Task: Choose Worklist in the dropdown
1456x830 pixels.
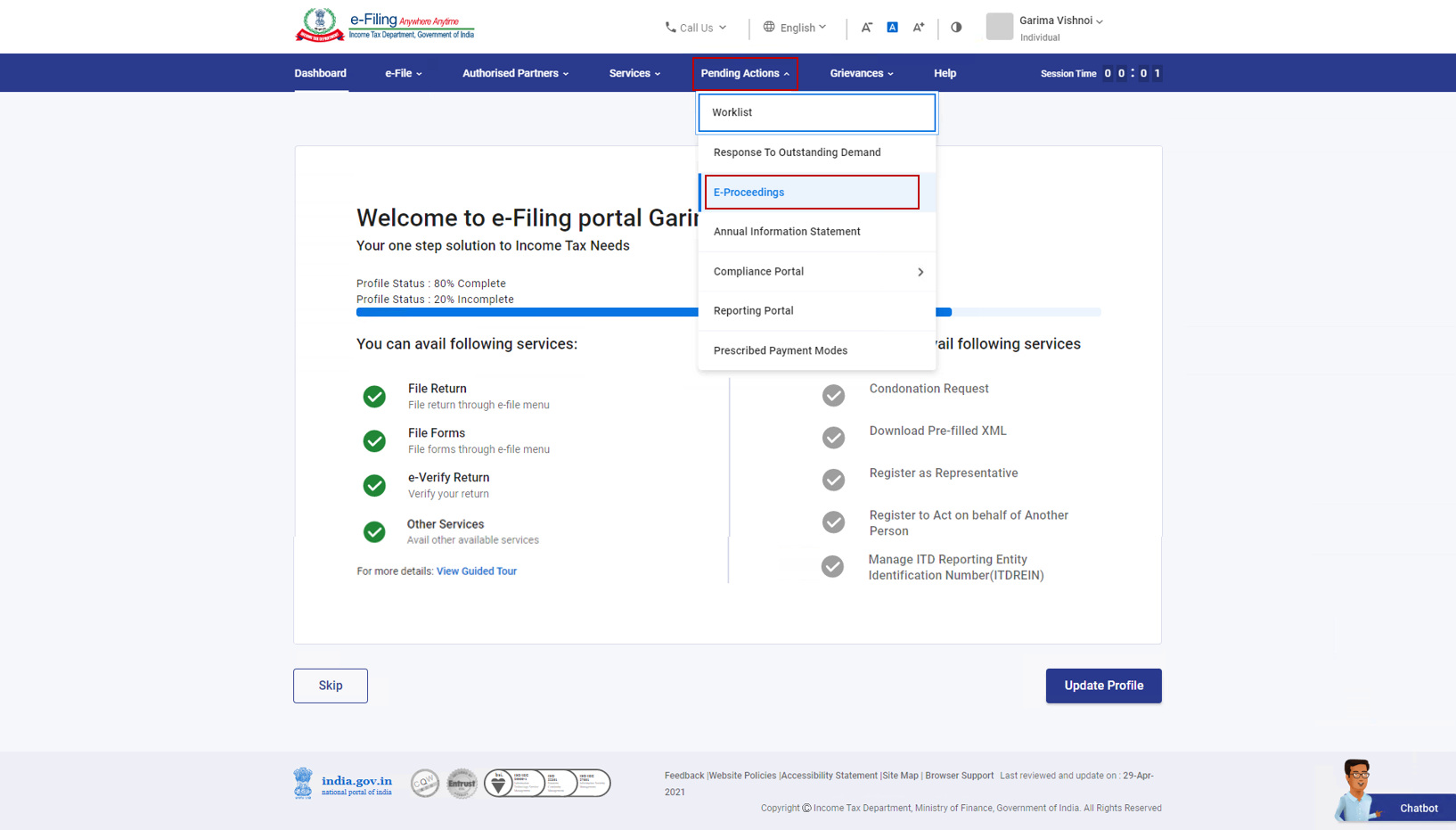Action: (816, 112)
